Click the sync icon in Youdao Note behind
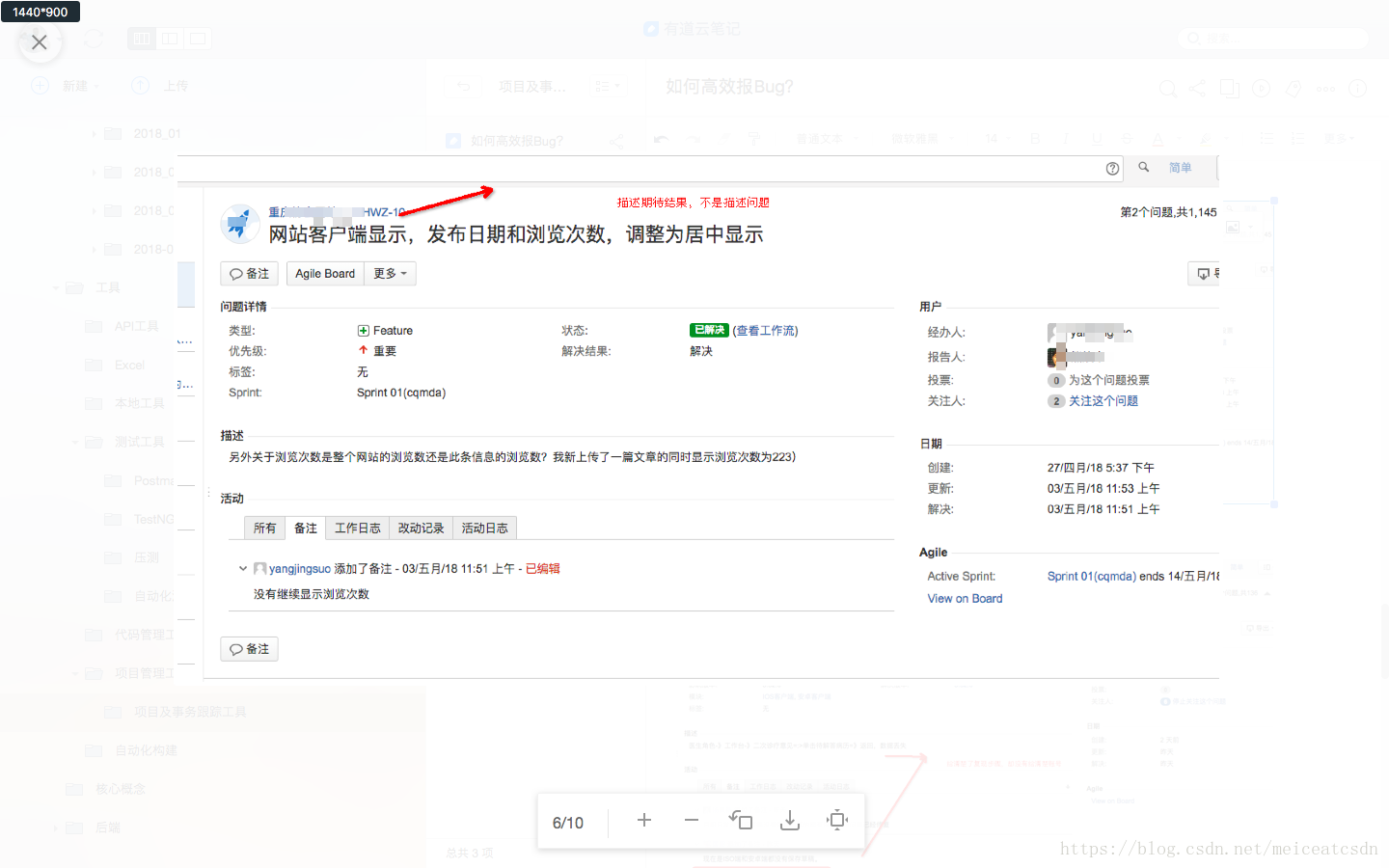 94,39
